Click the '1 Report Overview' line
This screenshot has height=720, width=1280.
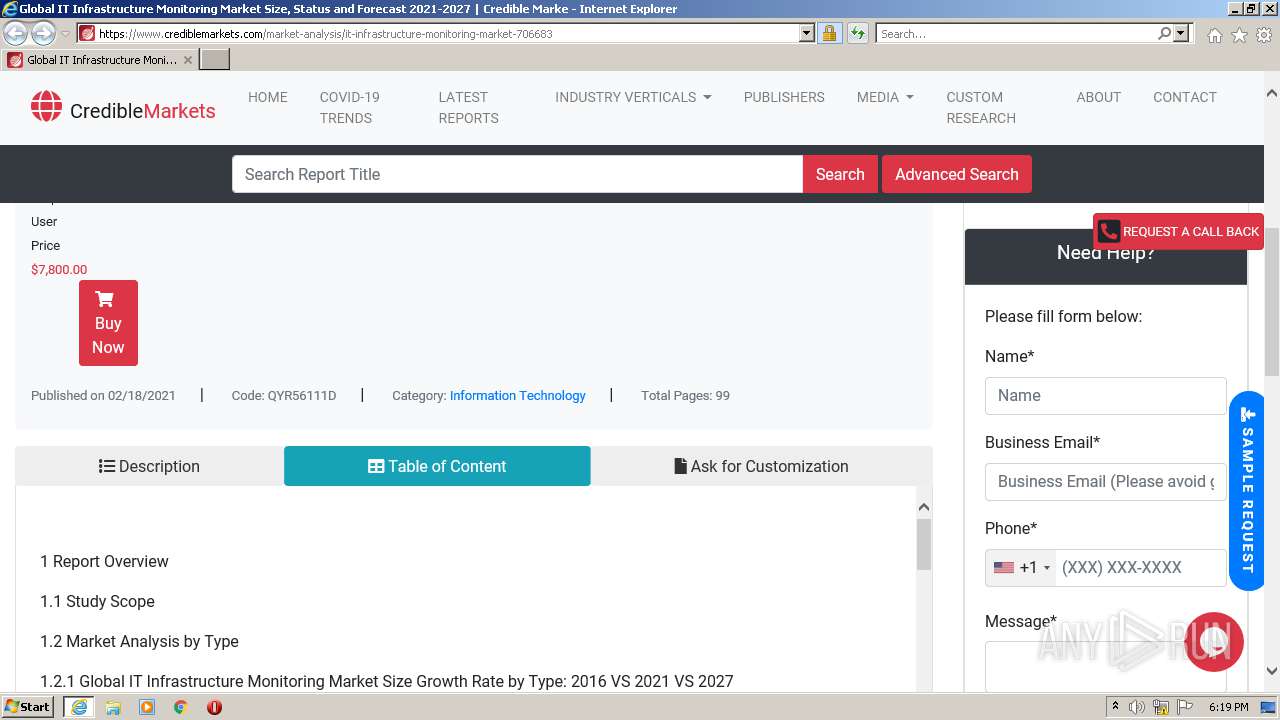click(x=104, y=561)
